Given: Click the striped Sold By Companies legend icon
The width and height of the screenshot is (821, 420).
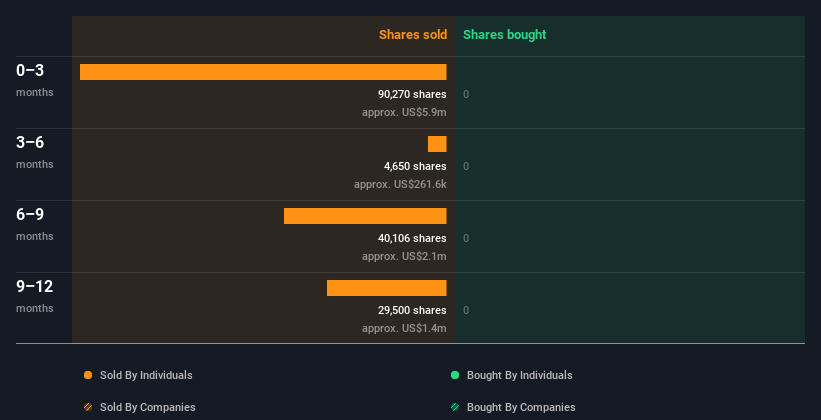Looking at the screenshot, I should coord(88,407).
